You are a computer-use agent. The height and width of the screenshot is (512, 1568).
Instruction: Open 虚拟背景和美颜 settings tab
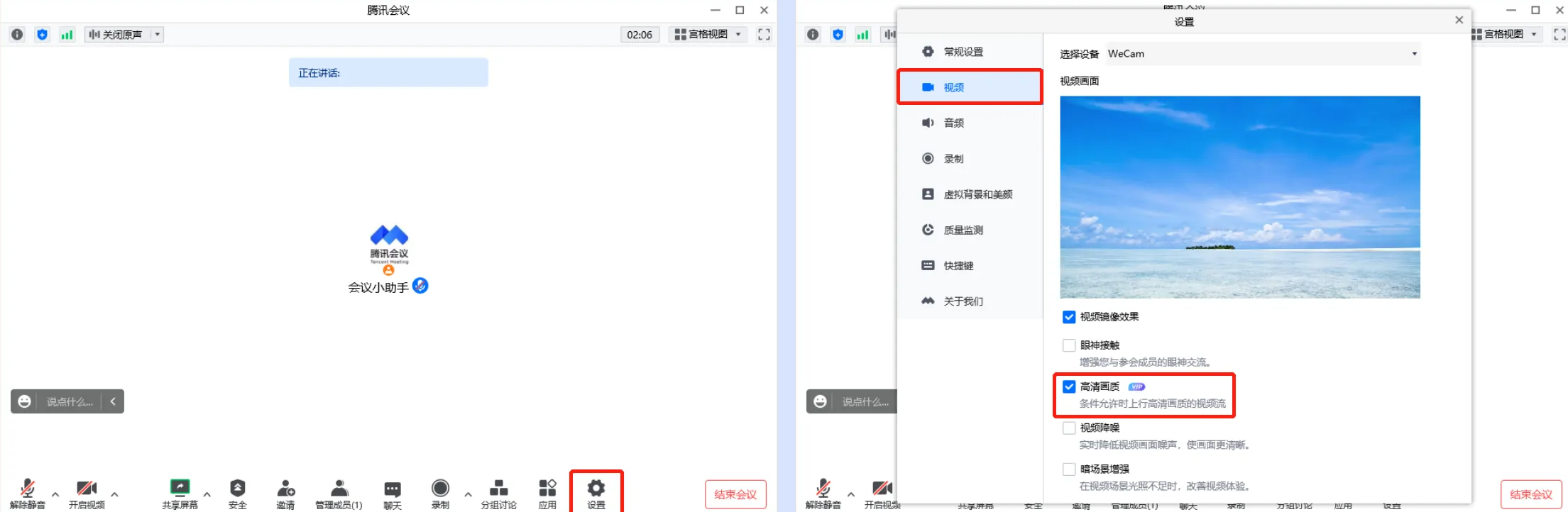[970, 194]
